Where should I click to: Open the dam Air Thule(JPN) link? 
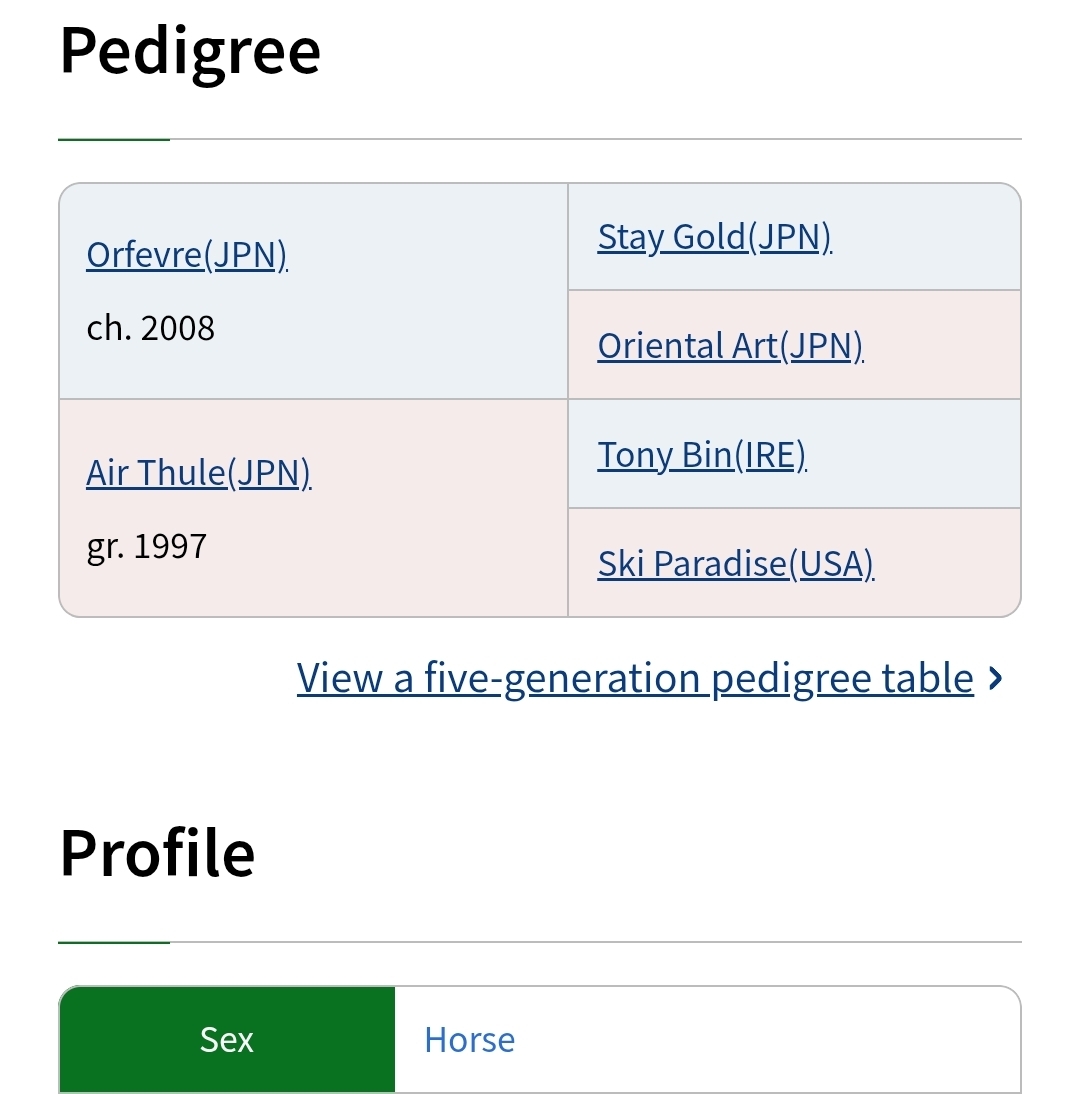(198, 472)
